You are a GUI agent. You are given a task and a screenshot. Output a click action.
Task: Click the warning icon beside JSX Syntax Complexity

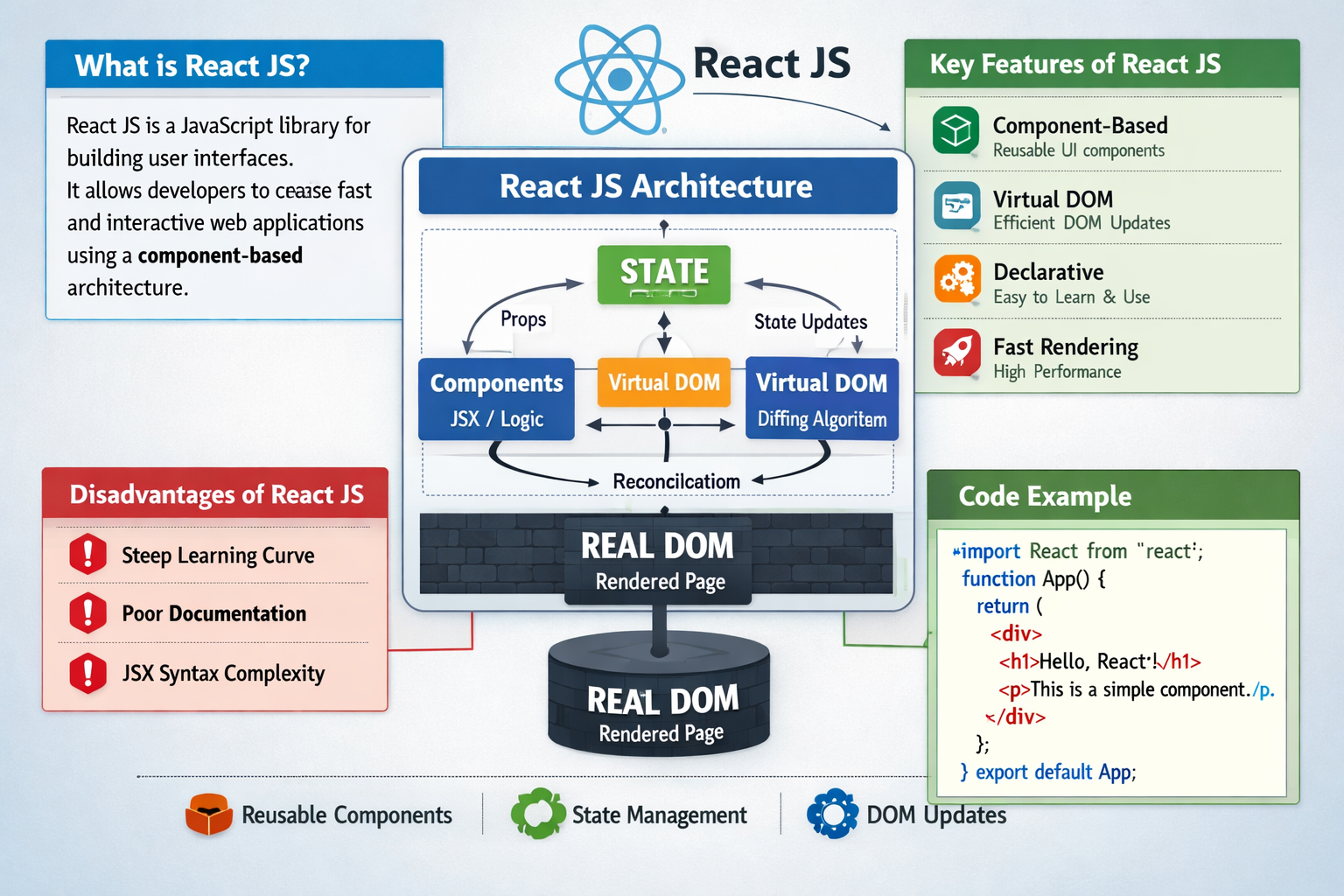coord(87,673)
